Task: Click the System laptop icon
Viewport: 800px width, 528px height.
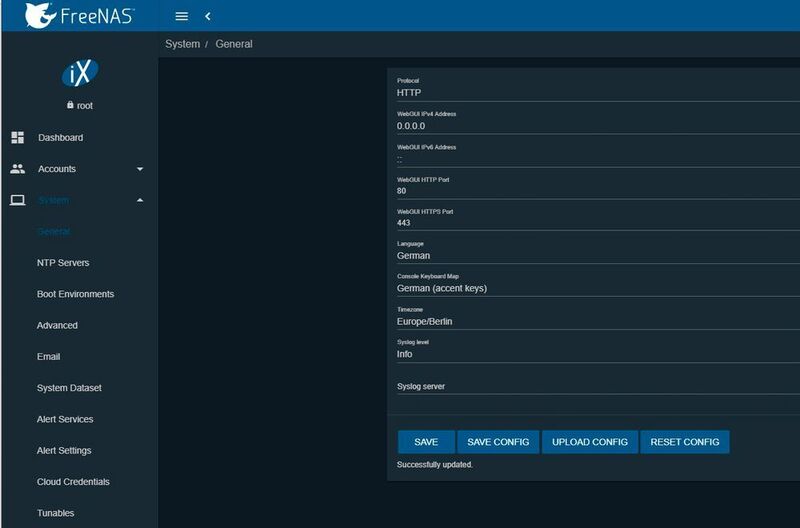Action: (x=17, y=200)
